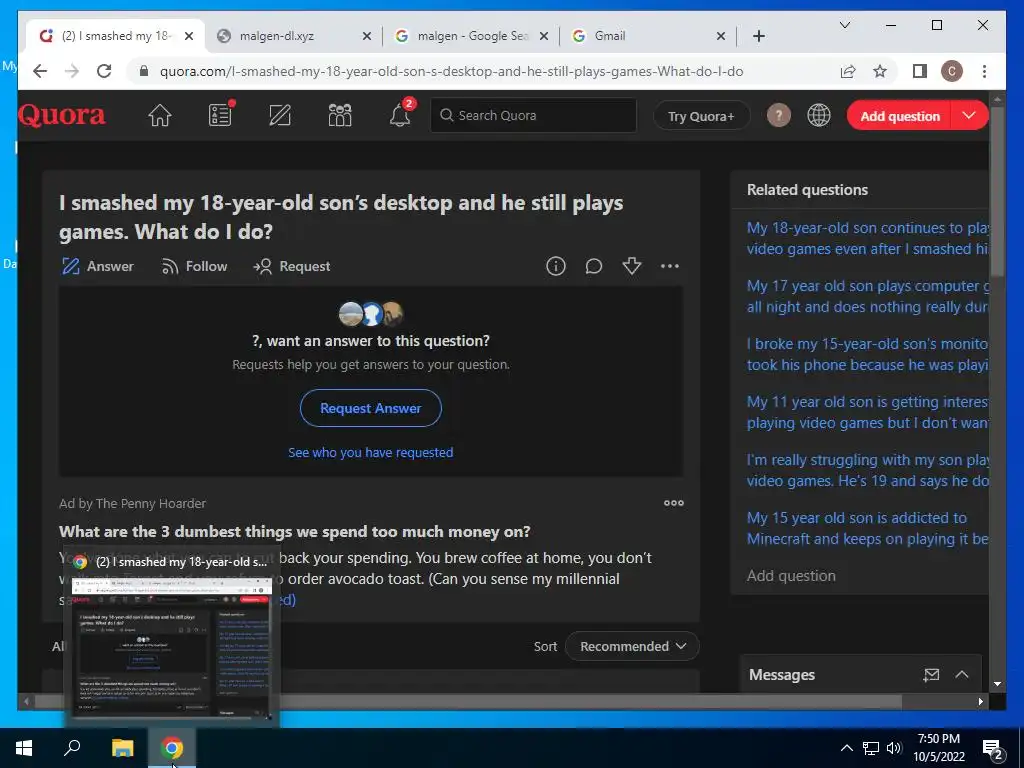
Task: Select the Quora question tab
Action: 114,36
